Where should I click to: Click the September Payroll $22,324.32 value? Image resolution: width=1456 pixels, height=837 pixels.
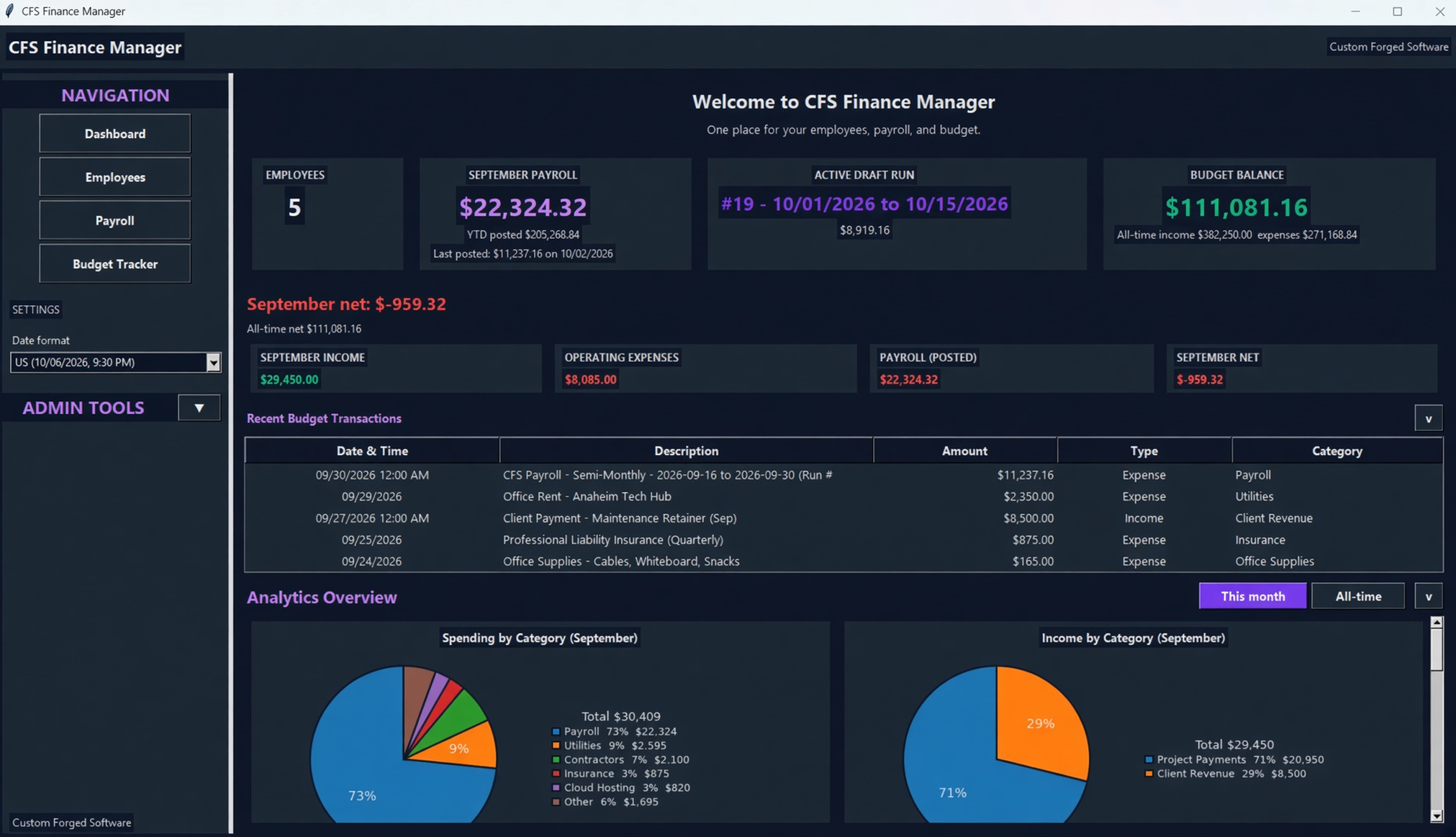(523, 207)
